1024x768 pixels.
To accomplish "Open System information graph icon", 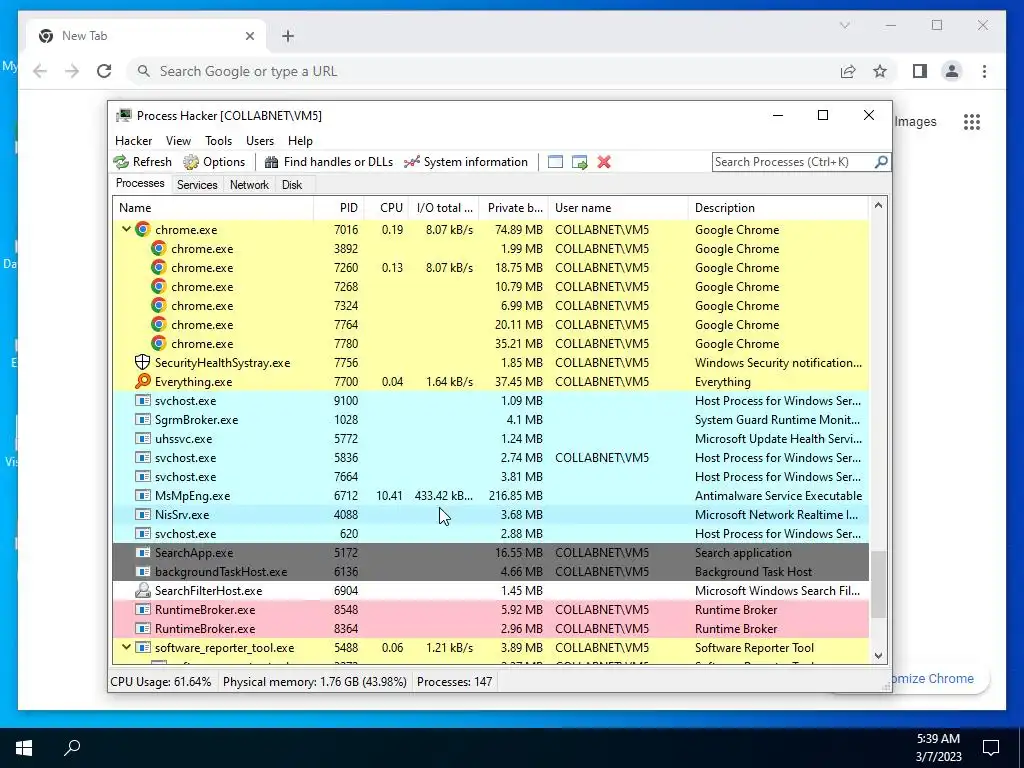I will pyautogui.click(x=411, y=162).
